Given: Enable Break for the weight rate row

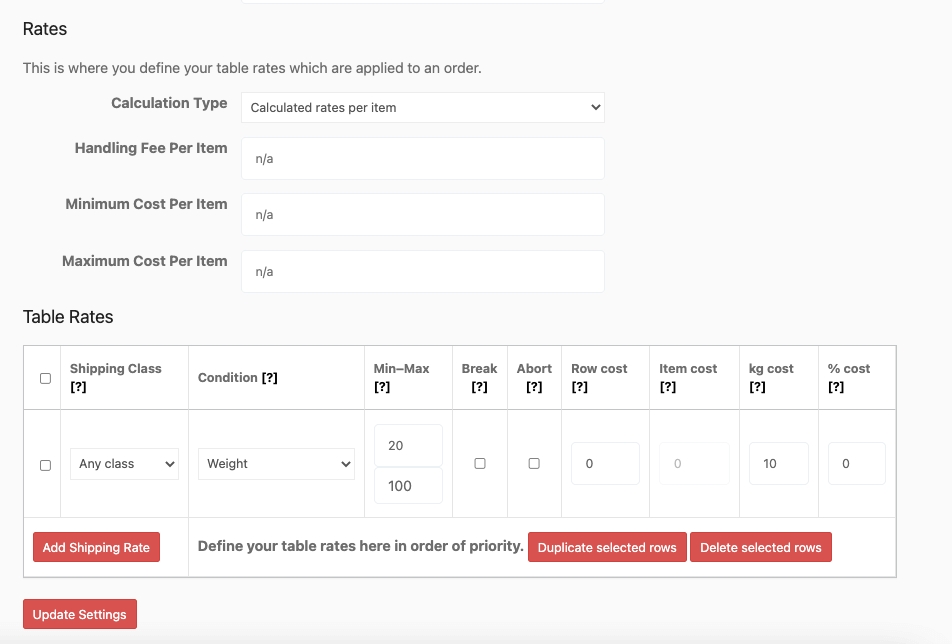Looking at the screenshot, I should coord(479,464).
